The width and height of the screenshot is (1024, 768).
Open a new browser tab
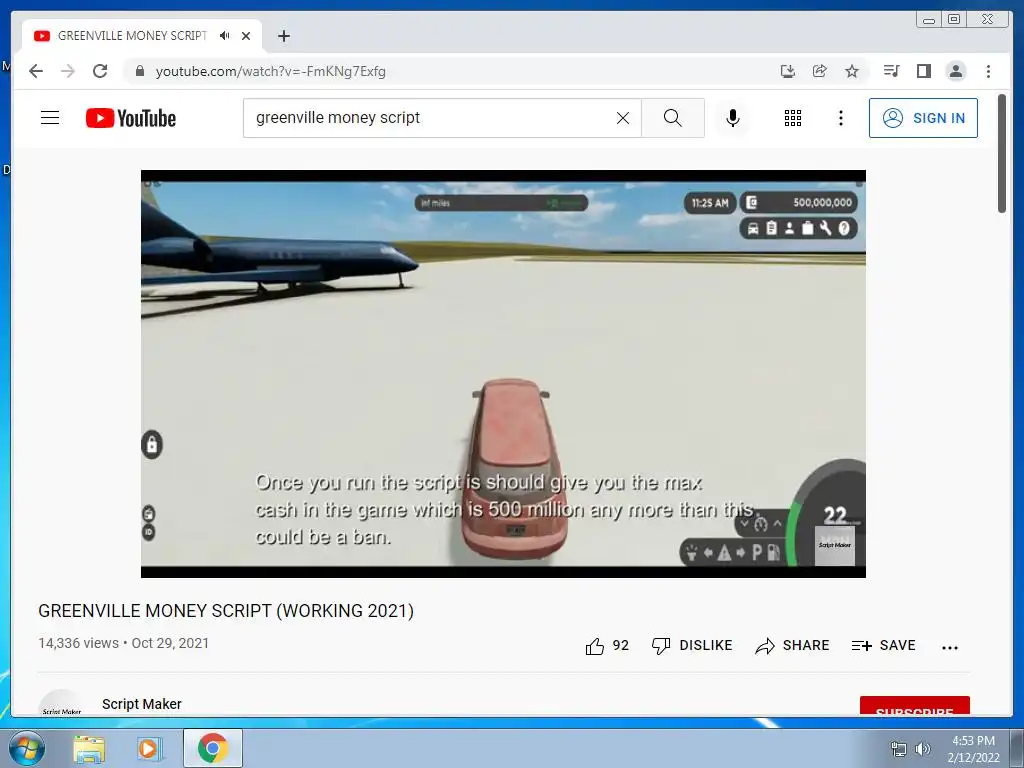pyautogui.click(x=283, y=36)
